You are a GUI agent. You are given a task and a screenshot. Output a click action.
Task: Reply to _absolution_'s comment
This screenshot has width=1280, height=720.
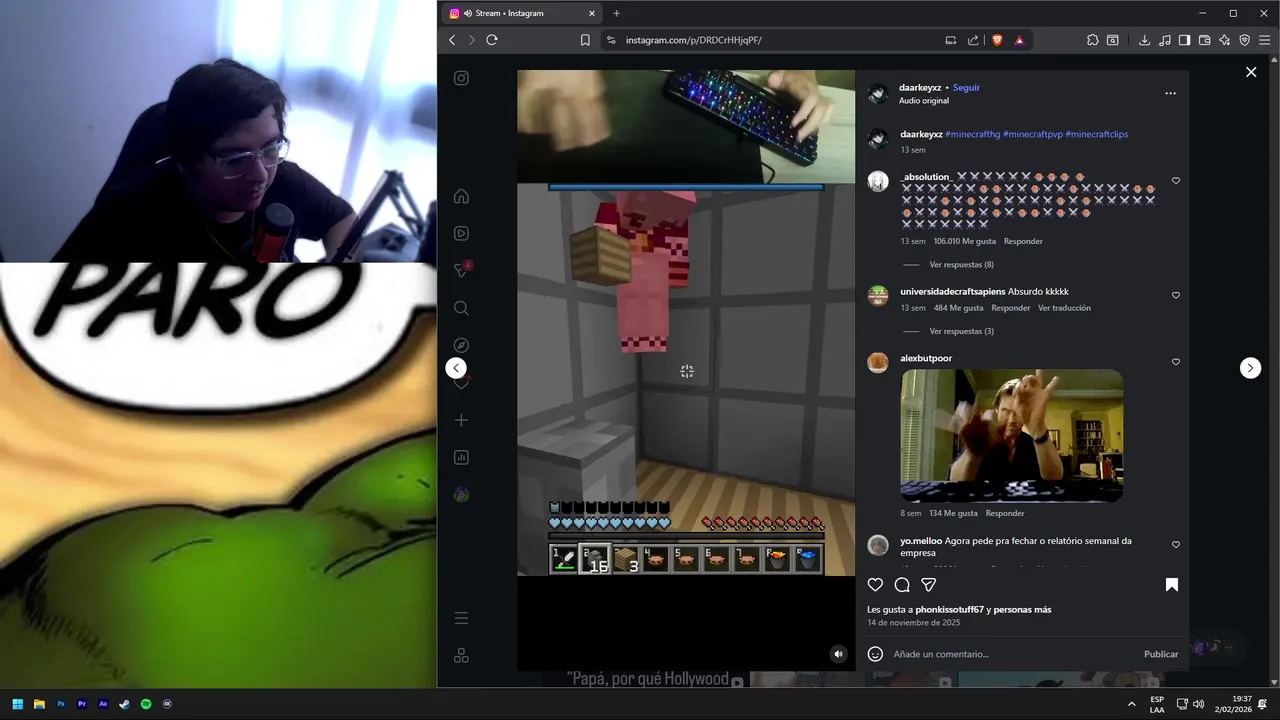coord(1023,241)
